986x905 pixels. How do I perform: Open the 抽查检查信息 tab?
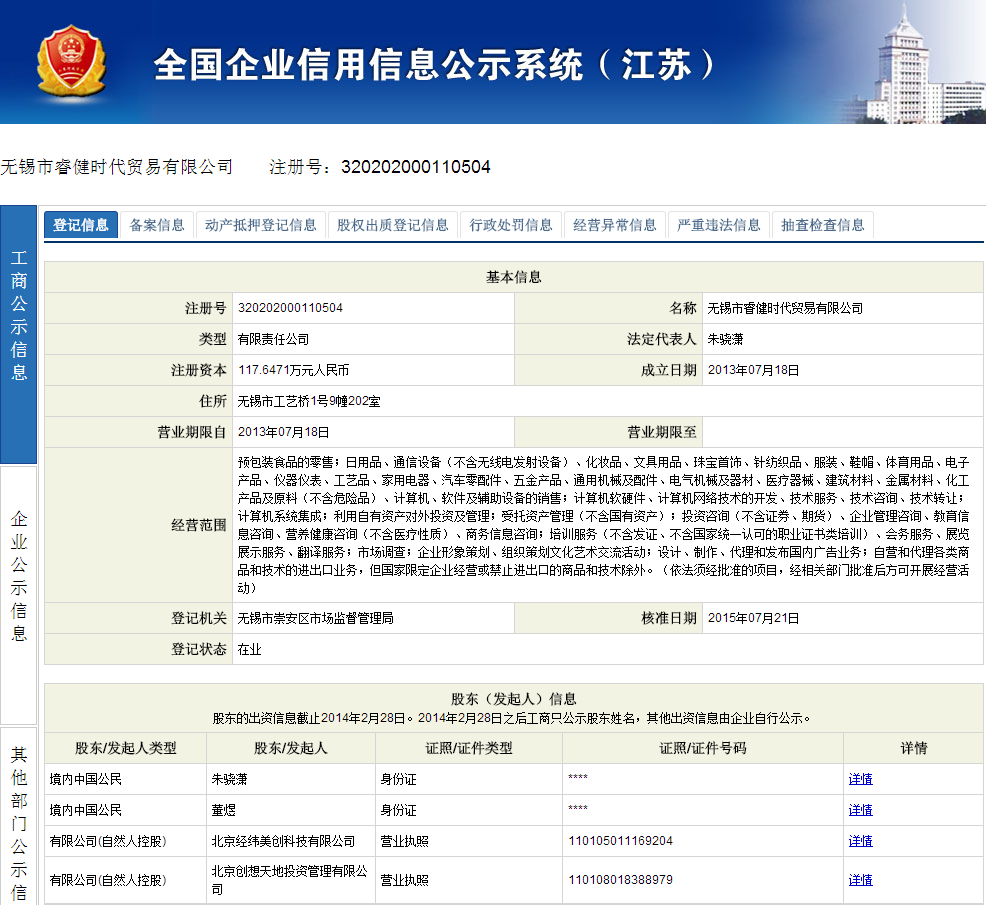[x=822, y=225]
